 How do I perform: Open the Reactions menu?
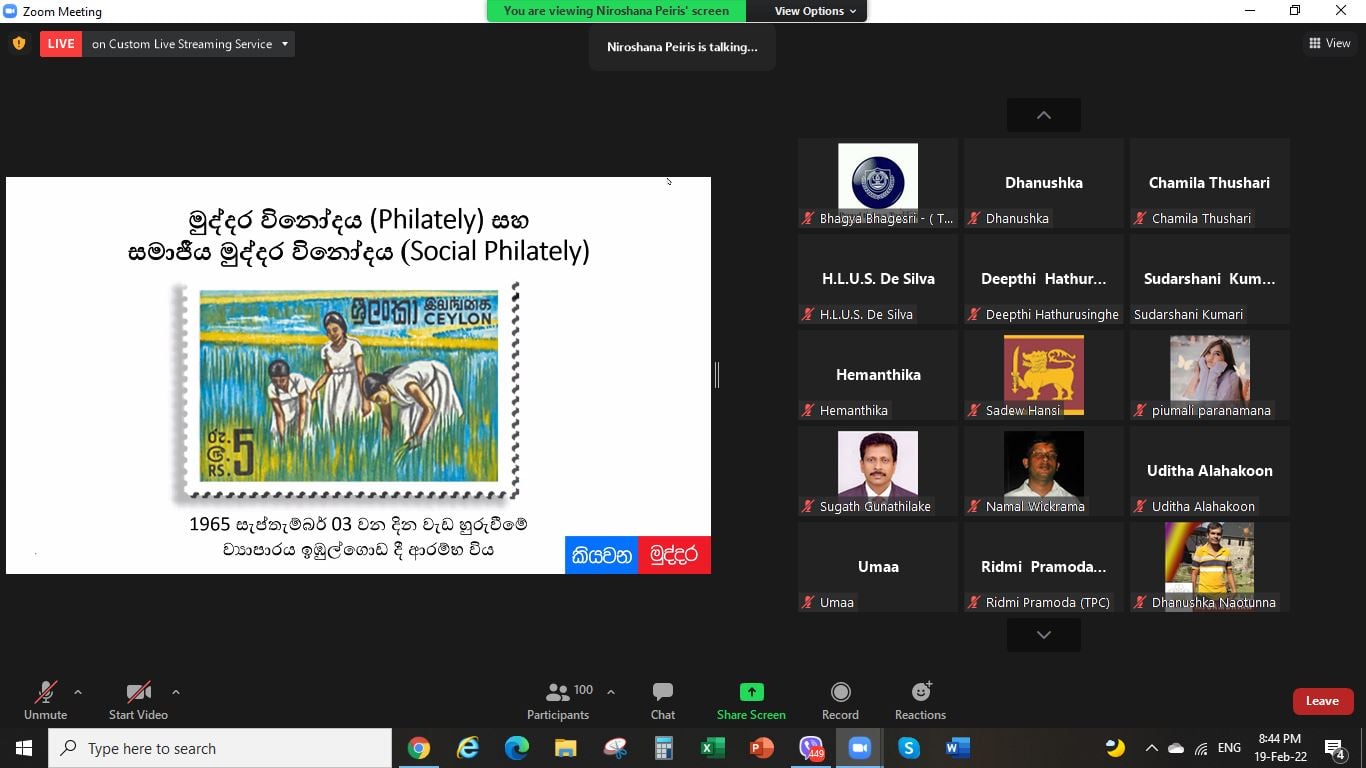920,700
